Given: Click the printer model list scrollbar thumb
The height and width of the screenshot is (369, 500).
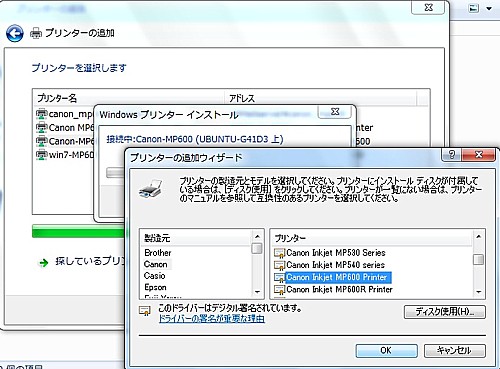Looking at the screenshot, I should (478, 259).
